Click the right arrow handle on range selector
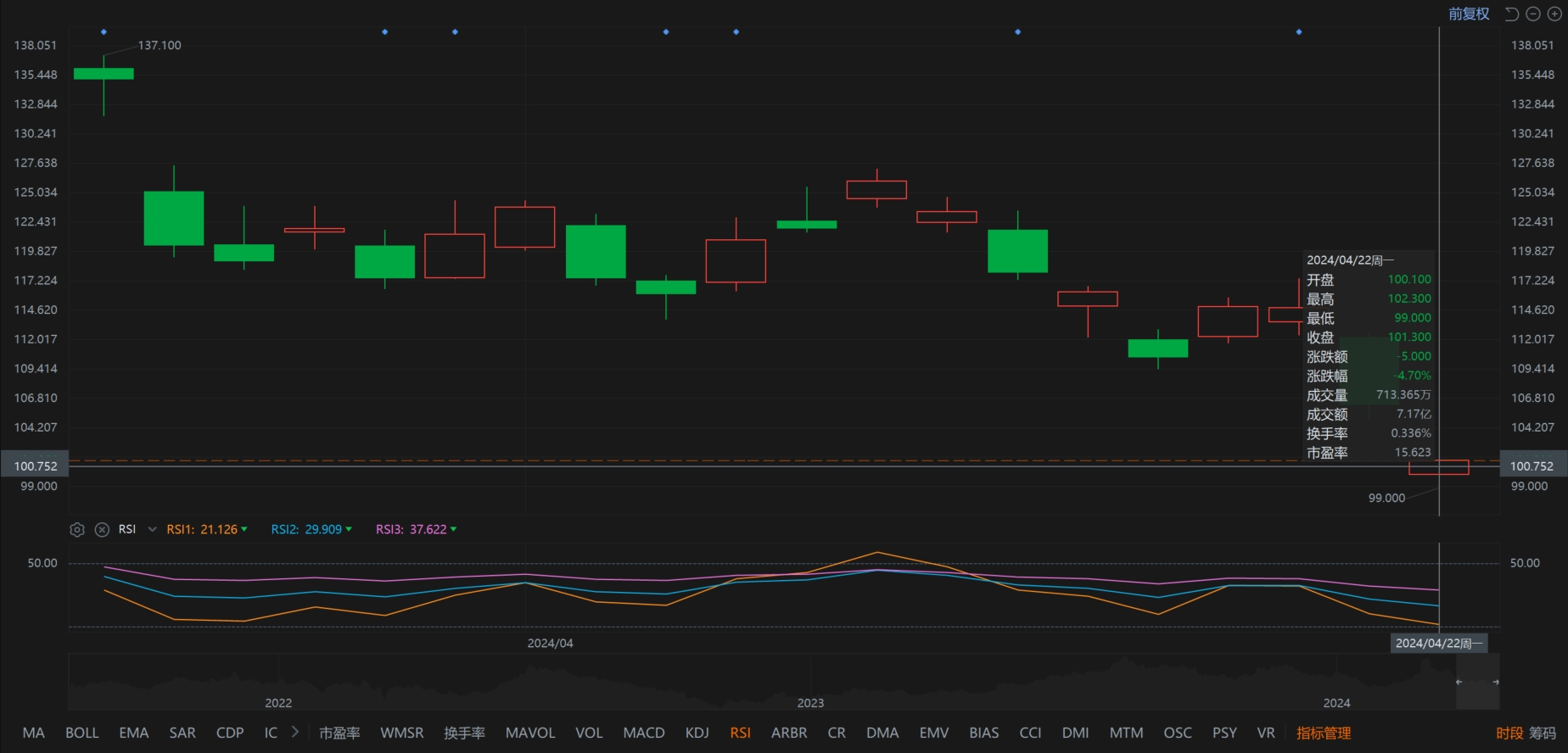Image resolution: width=1568 pixels, height=753 pixels. pyautogui.click(x=1496, y=682)
